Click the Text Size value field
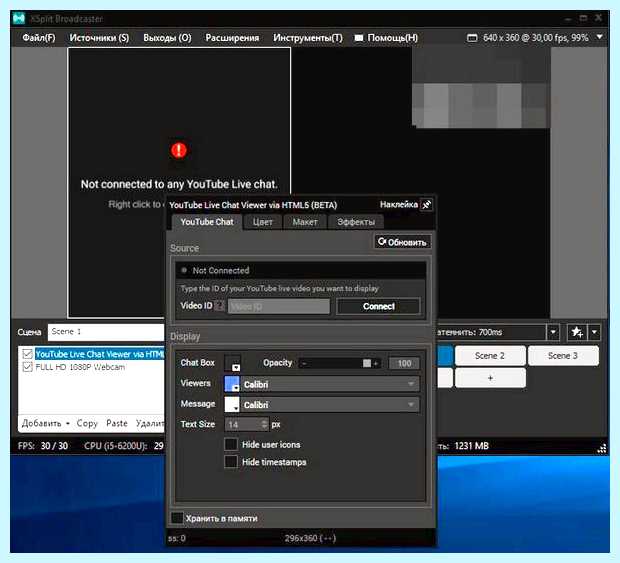The image size is (620, 563). click(243, 424)
